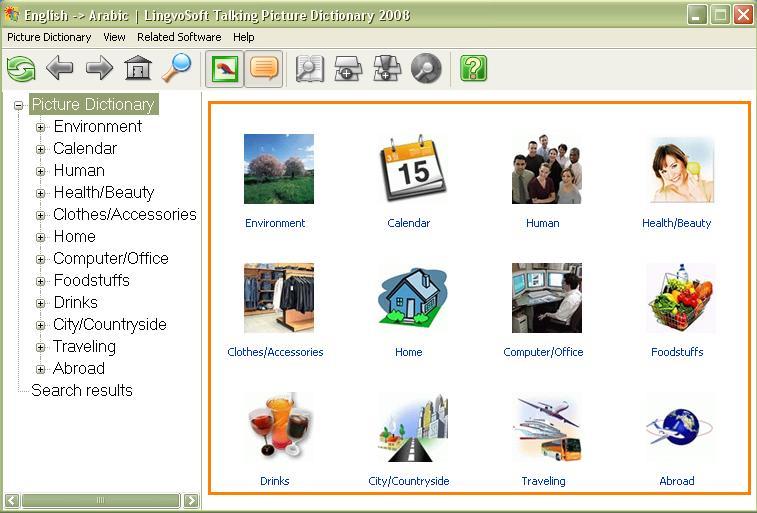757x513 pixels.
Task: Click the trophy cards with plus icon
Action: tap(387, 69)
